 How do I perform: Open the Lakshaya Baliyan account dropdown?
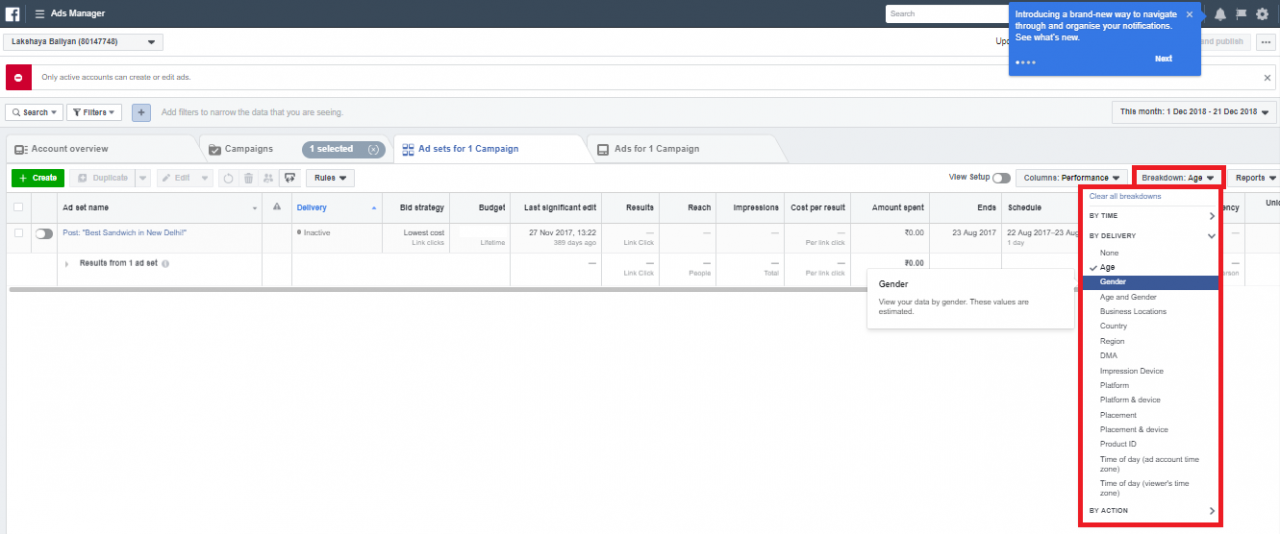(84, 42)
